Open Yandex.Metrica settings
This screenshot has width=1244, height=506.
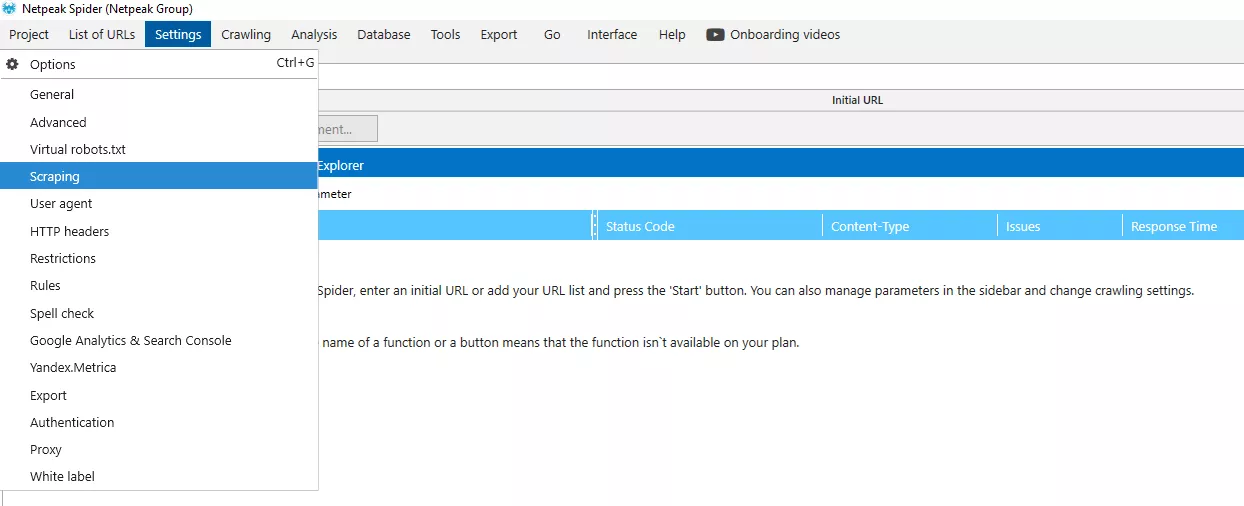(159, 367)
